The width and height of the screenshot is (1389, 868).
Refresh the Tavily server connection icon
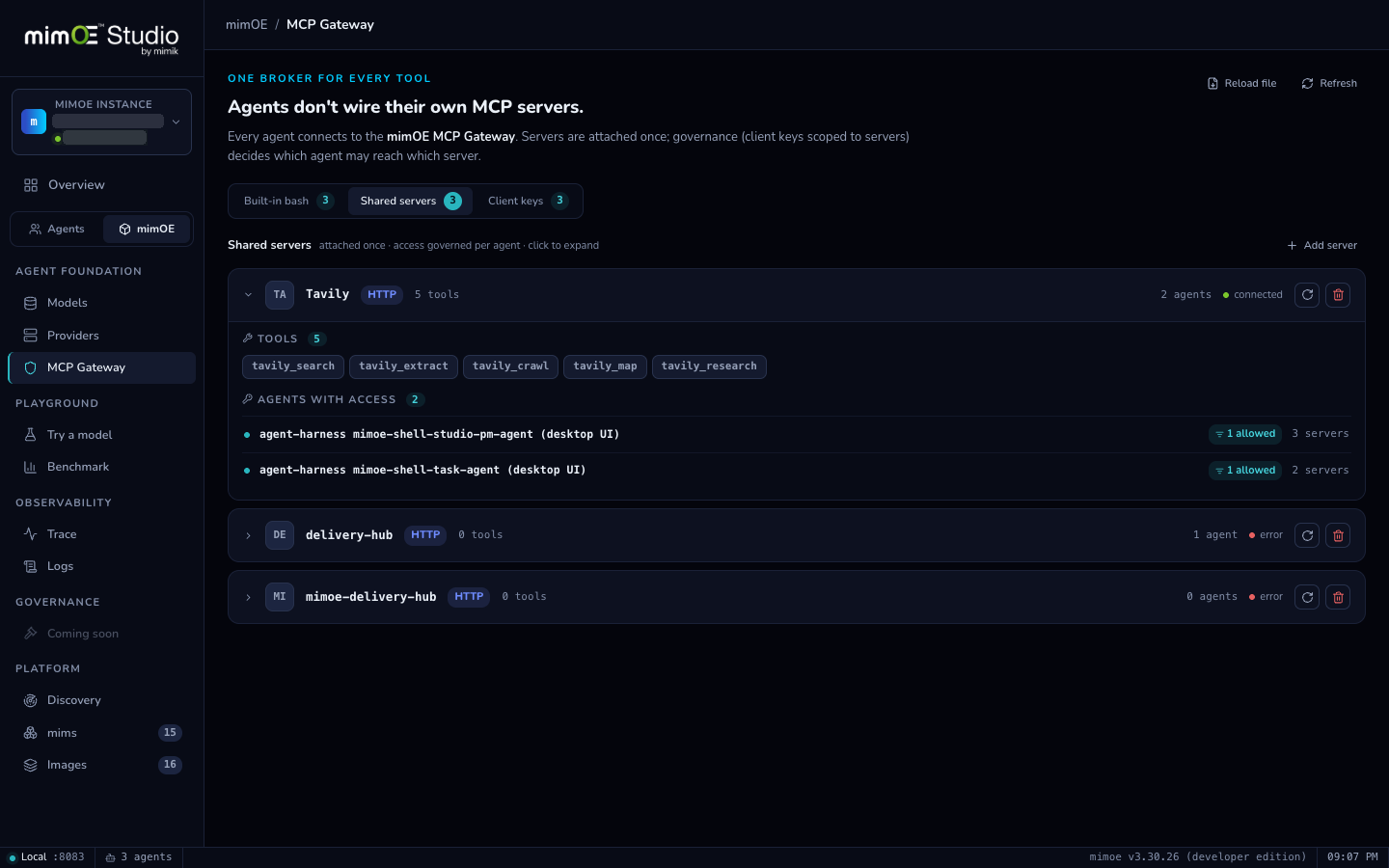[1307, 295]
